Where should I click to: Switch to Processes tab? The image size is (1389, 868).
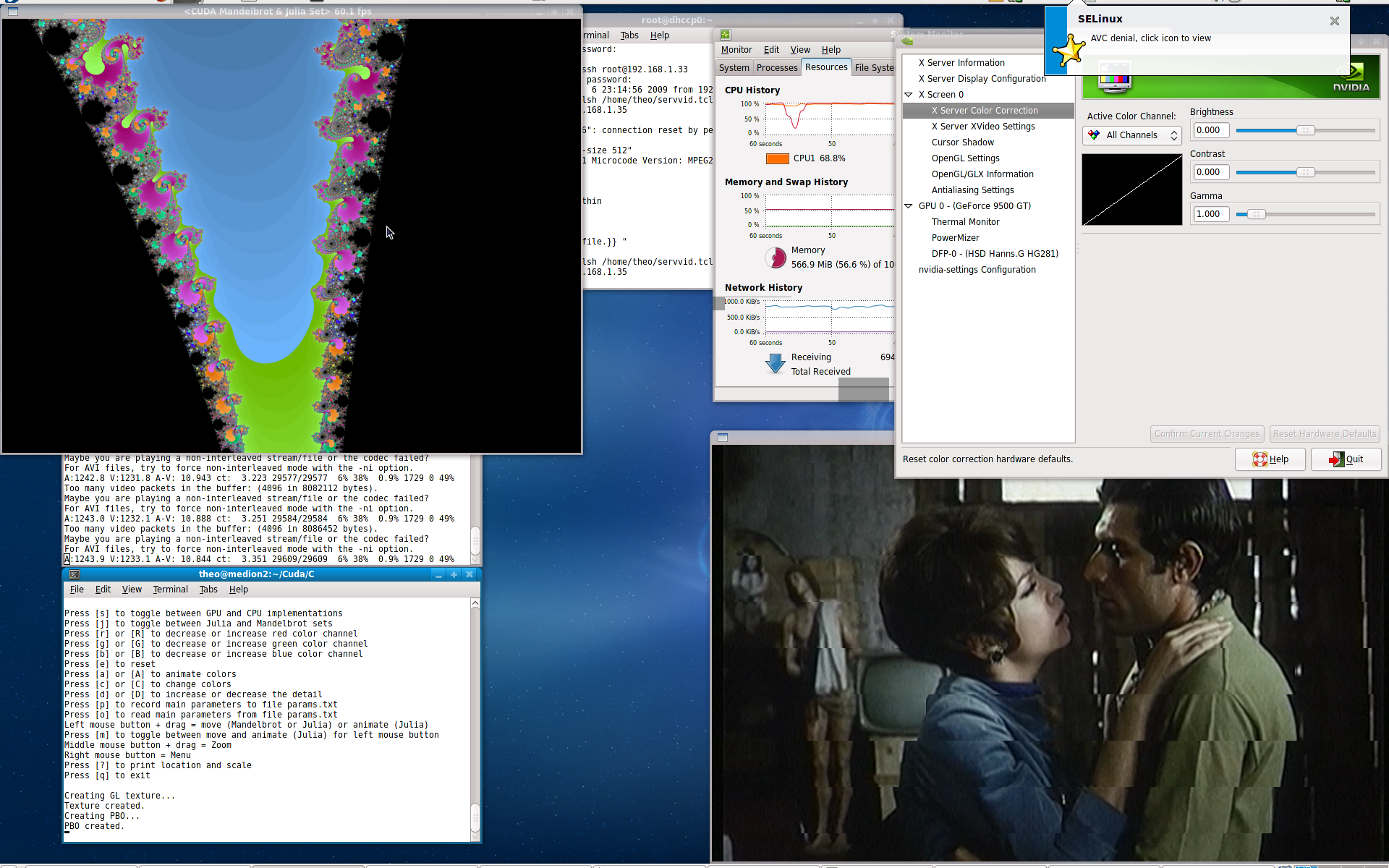(x=777, y=68)
